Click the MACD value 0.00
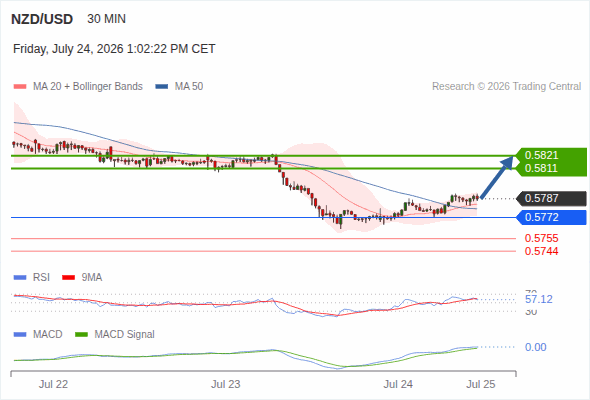The height and width of the screenshot is (400, 590). coord(535,347)
